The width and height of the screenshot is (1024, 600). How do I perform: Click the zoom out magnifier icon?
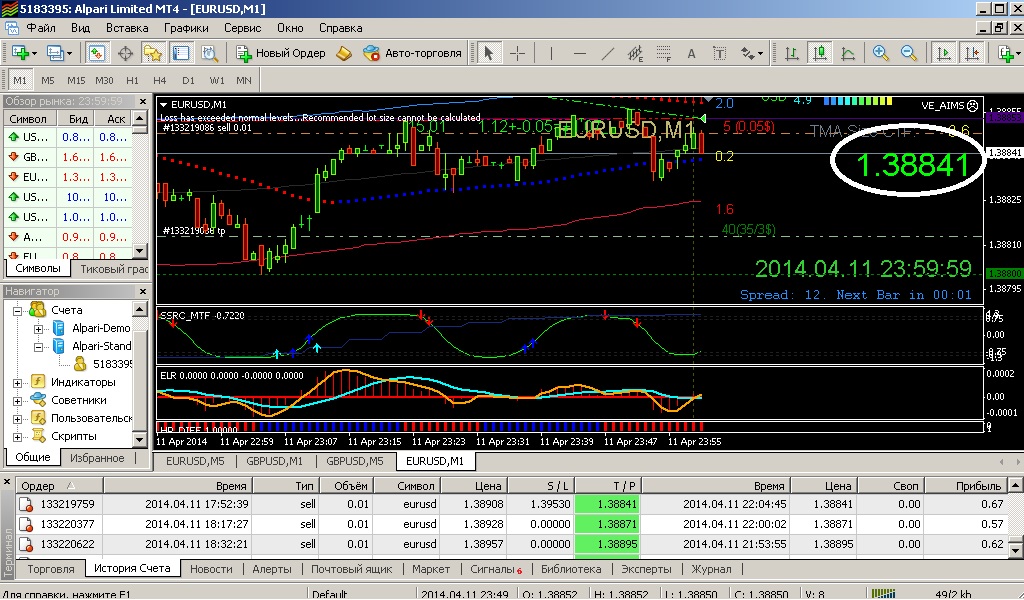[908, 54]
